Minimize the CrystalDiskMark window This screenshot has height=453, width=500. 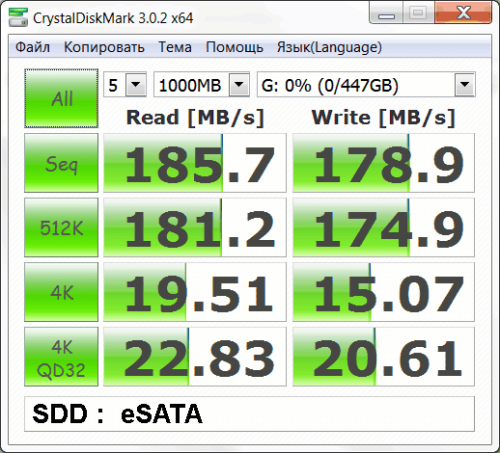(x=386, y=13)
